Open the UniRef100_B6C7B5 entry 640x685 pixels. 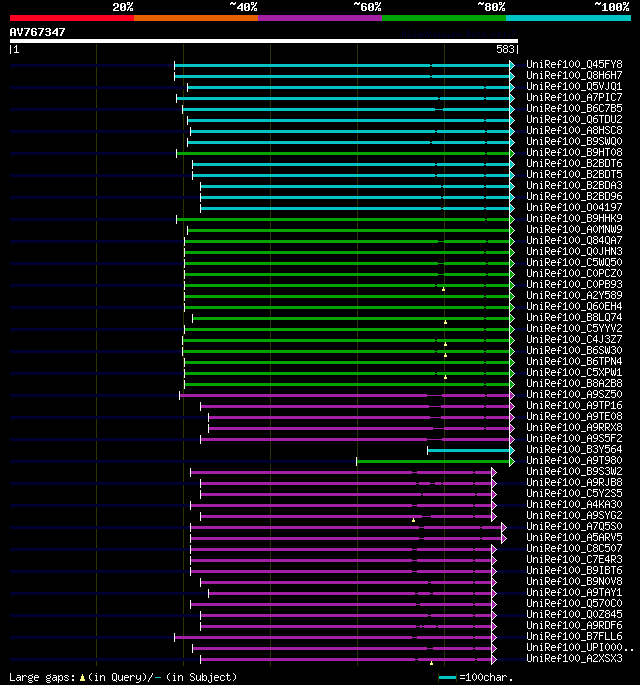(574, 108)
